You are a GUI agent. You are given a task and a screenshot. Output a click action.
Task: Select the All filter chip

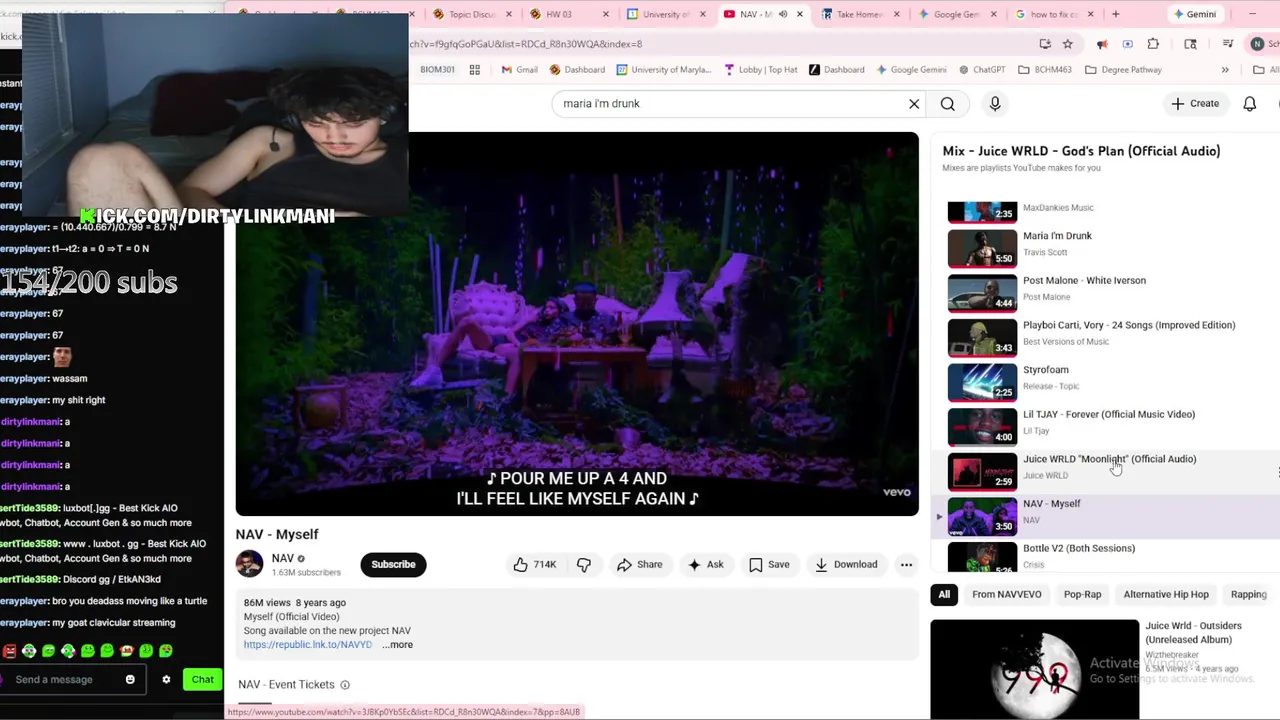pyautogui.click(x=944, y=594)
